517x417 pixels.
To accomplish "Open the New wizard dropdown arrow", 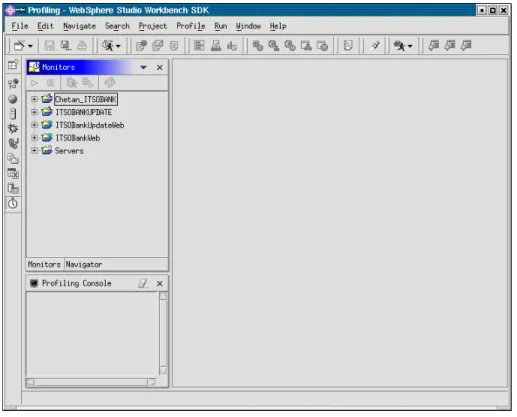I will [x=30, y=46].
